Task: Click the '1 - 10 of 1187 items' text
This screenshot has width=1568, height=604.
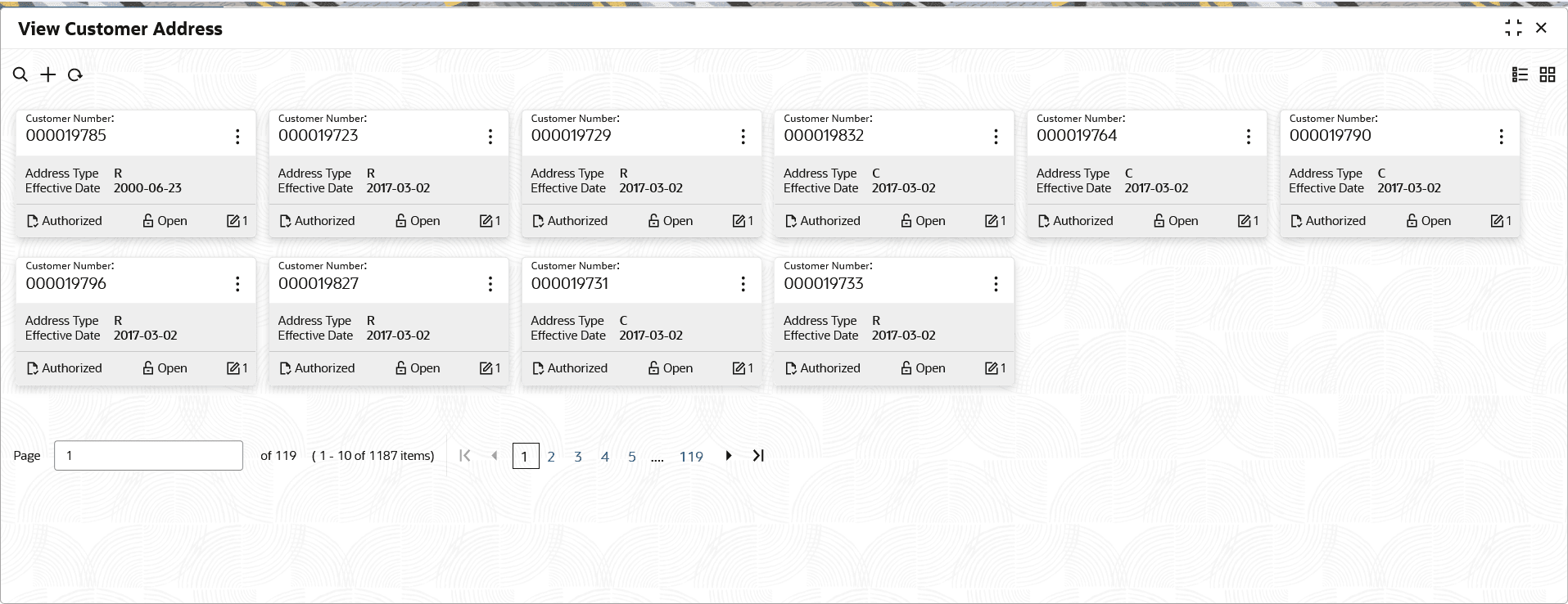Action: (x=373, y=456)
